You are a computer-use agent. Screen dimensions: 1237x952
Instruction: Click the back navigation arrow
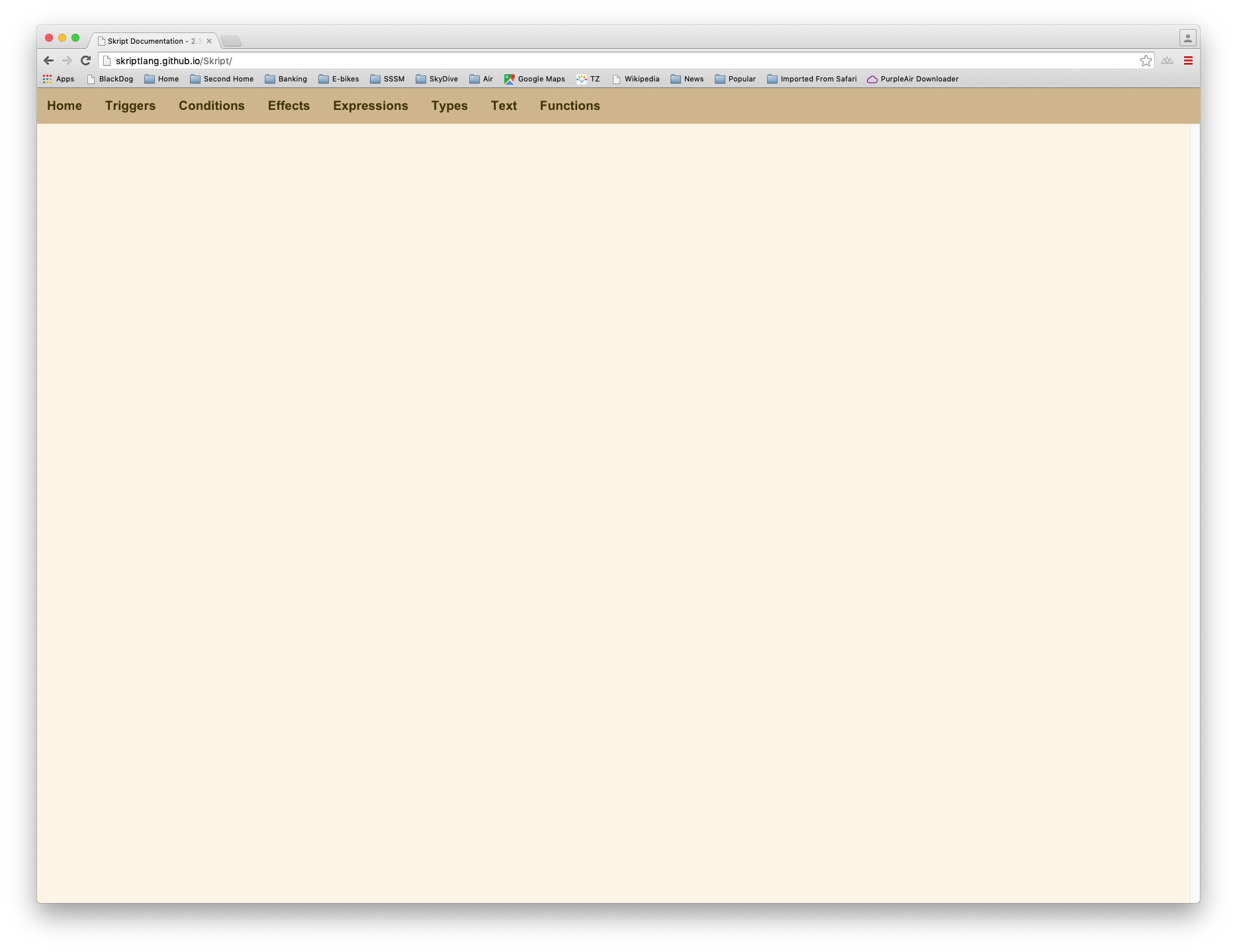coord(48,60)
